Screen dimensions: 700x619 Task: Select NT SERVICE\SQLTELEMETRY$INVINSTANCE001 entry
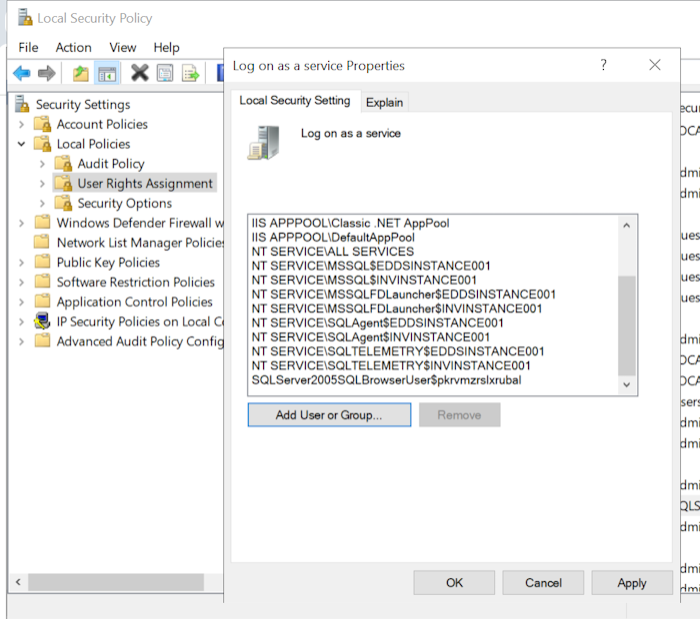click(391, 366)
